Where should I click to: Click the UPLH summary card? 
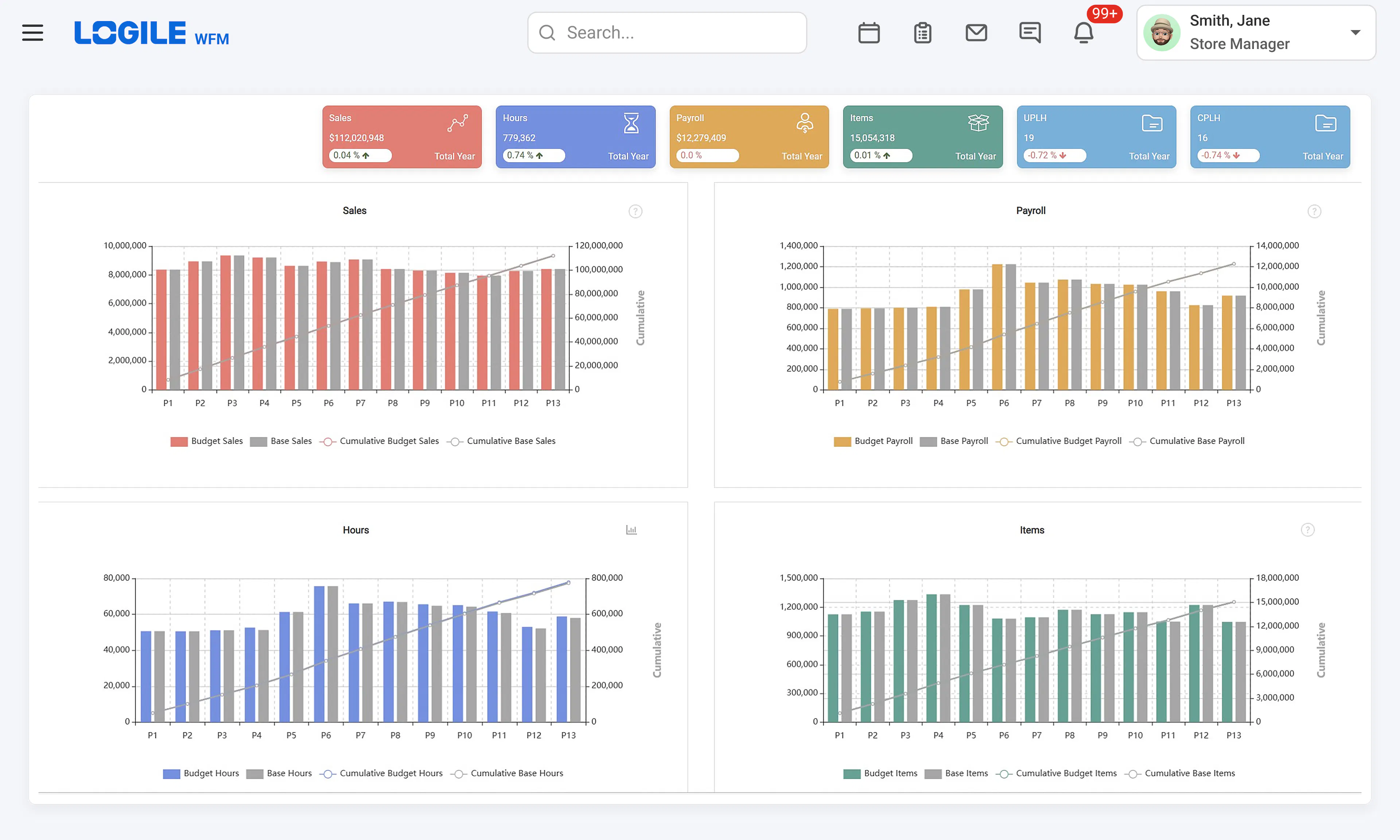(1096, 136)
